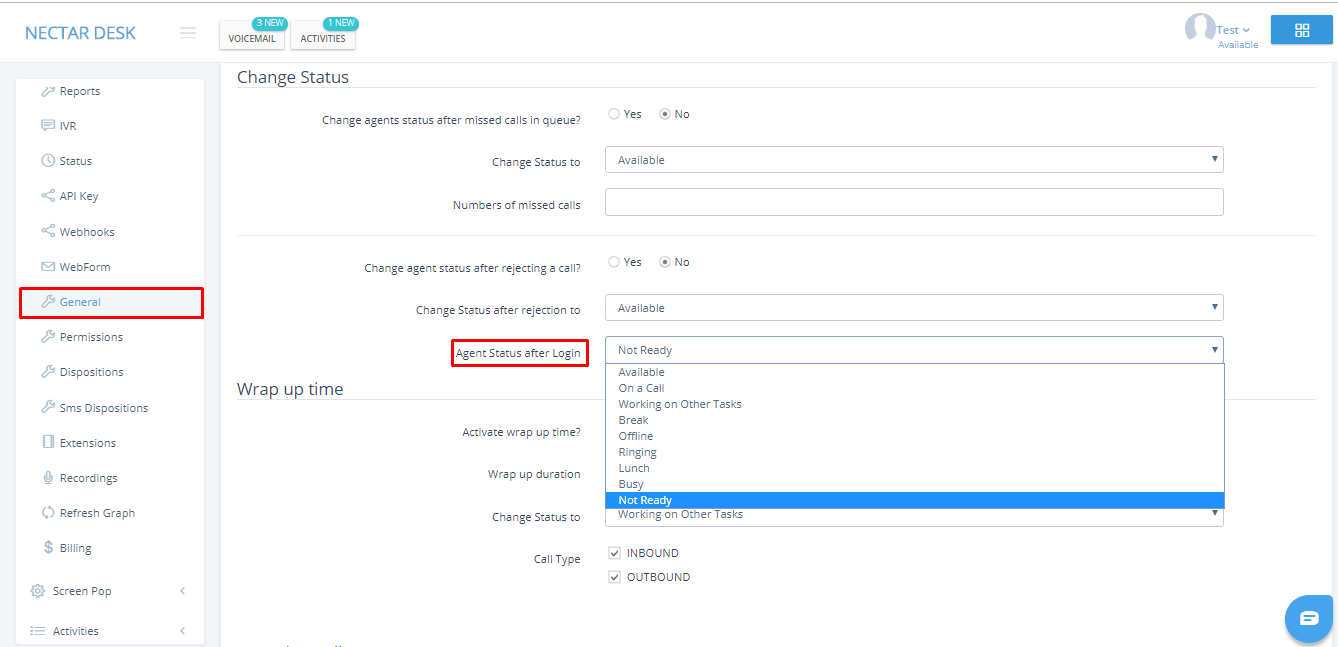Open the Reports sidebar link
1338x647 pixels.
80,91
